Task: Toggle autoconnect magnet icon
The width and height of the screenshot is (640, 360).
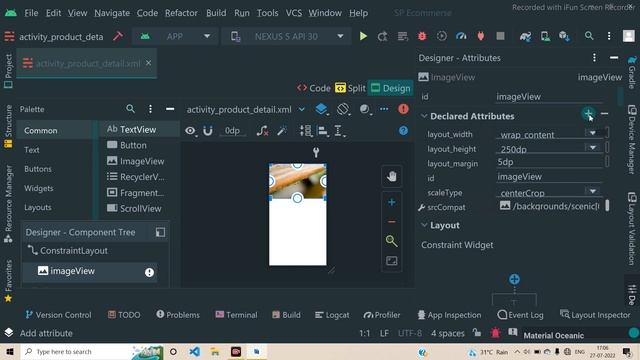Action: 208,131
